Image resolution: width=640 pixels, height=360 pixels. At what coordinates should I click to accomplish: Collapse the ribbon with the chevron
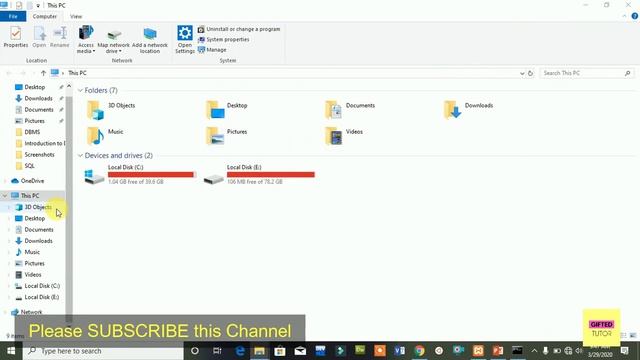click(x=624, y=16)
